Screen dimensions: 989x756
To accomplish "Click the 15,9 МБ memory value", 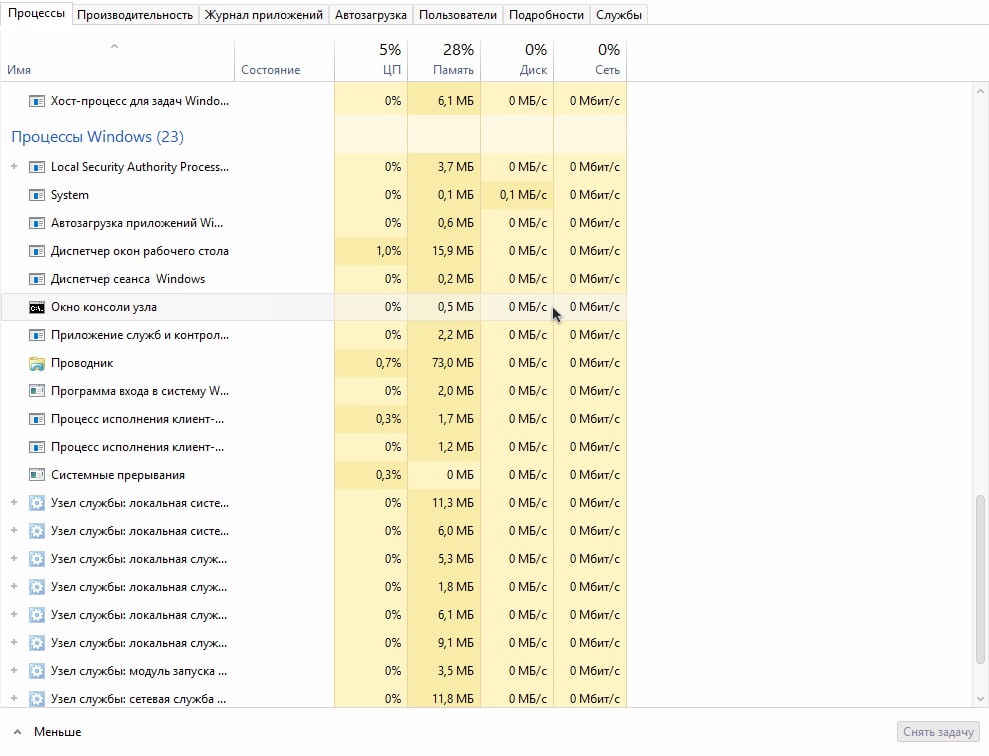I will 453,251.
